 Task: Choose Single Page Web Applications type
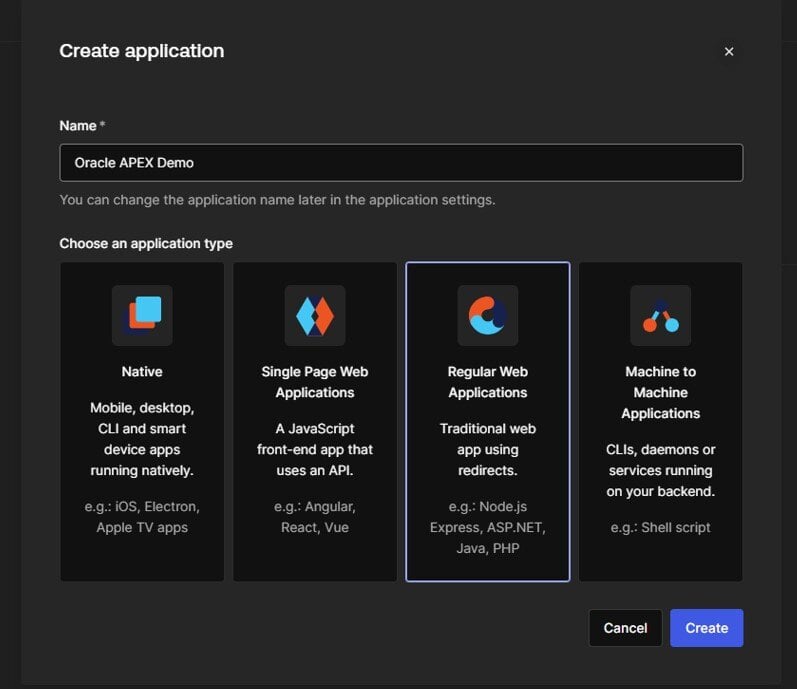click(315, 422)
